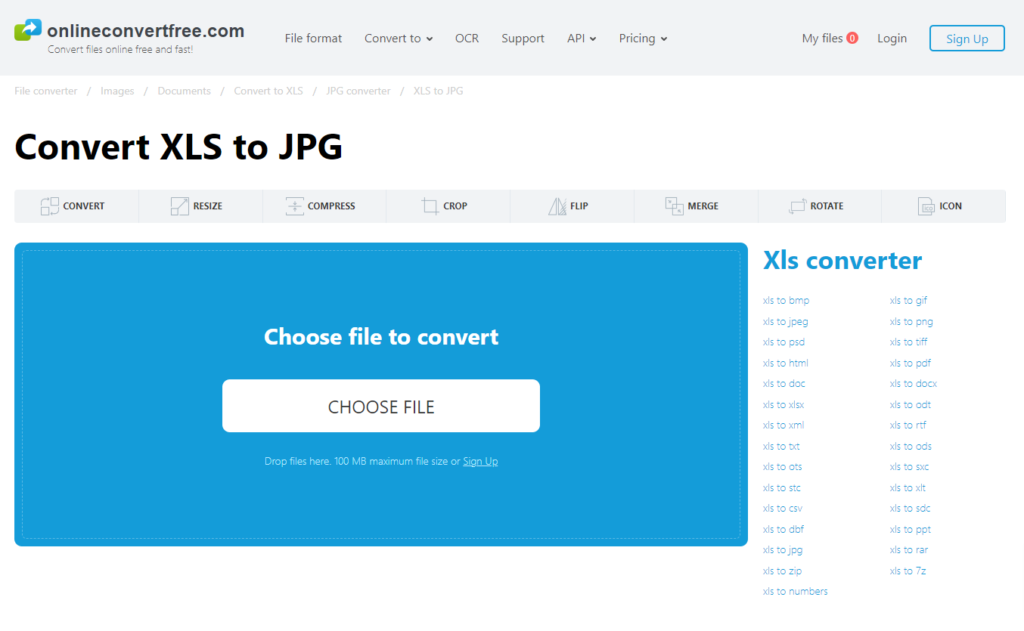
Task: Go to the Support page
Action: click(x=522, y=38)
